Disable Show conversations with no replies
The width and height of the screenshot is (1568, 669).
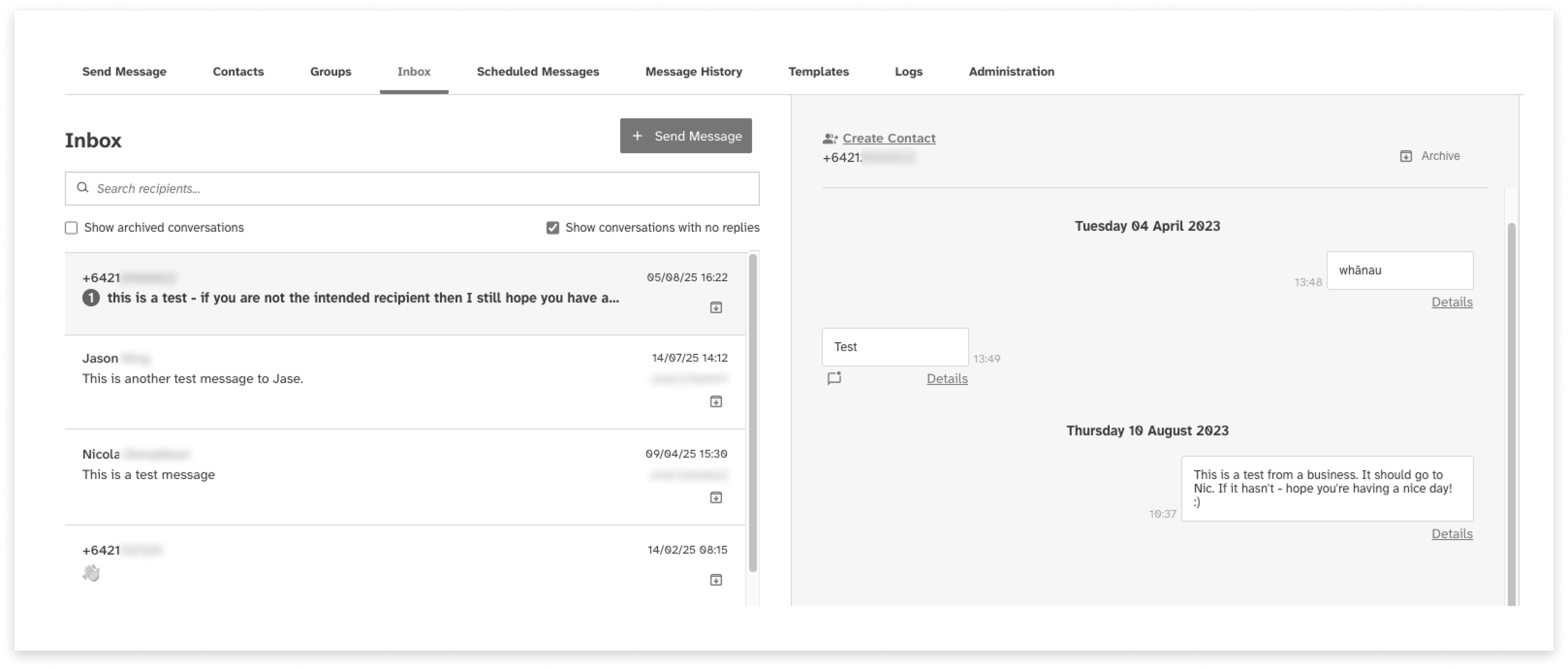point(553,228)
